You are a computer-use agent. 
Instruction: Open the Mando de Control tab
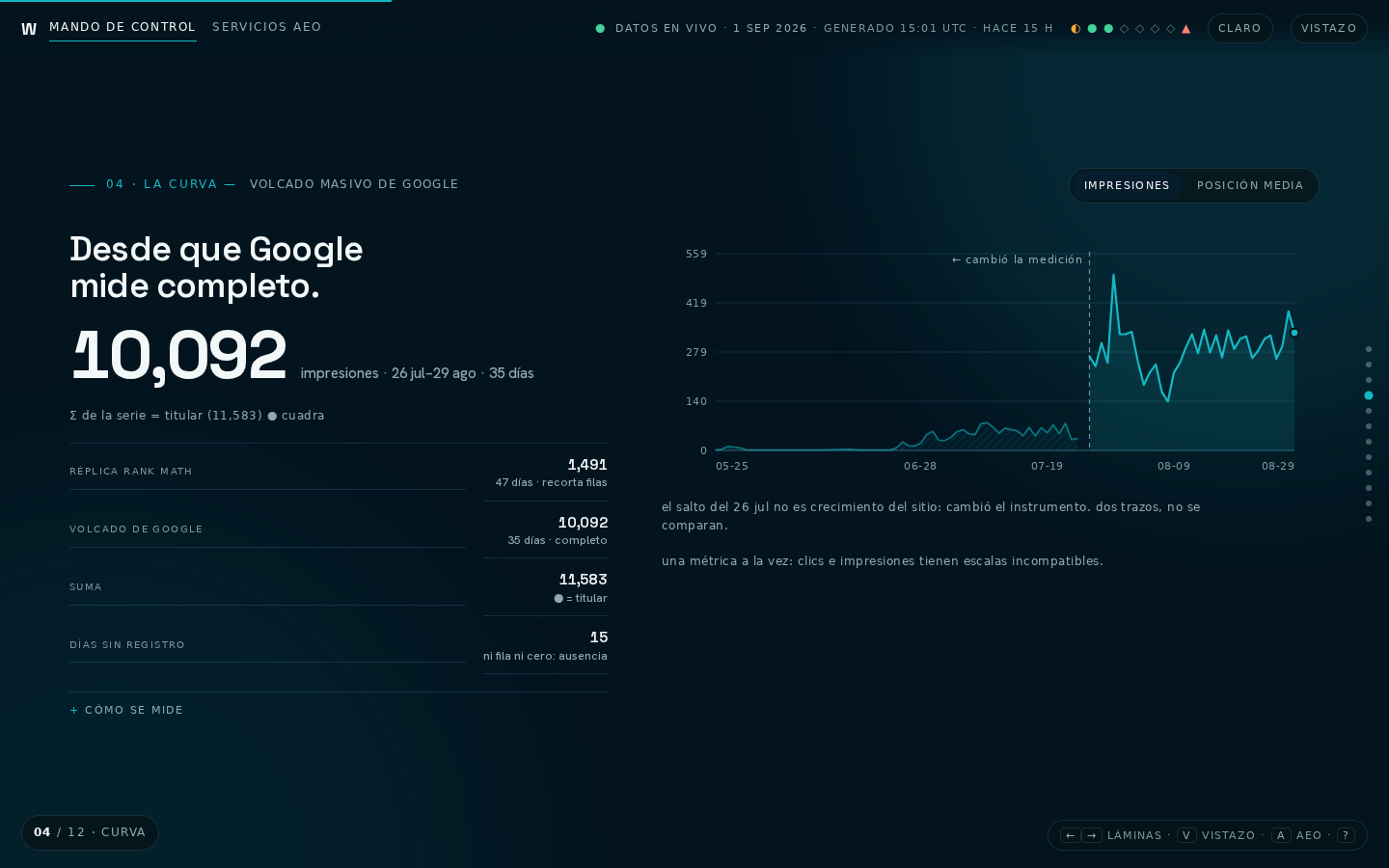click(123, 27)
